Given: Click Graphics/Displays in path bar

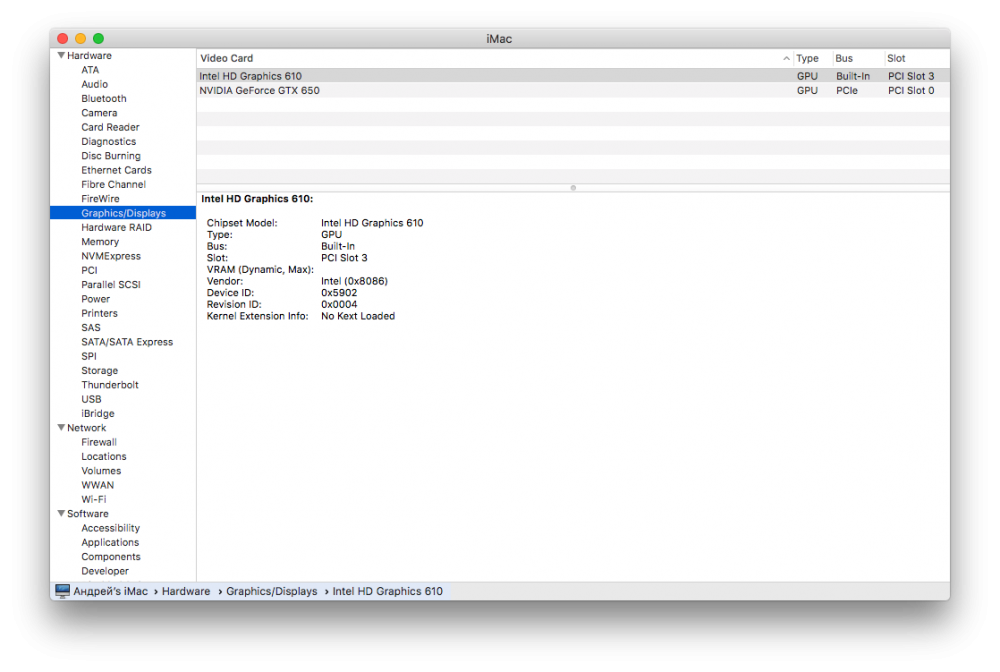Looking at the screenshot, I should click(272, 591).
